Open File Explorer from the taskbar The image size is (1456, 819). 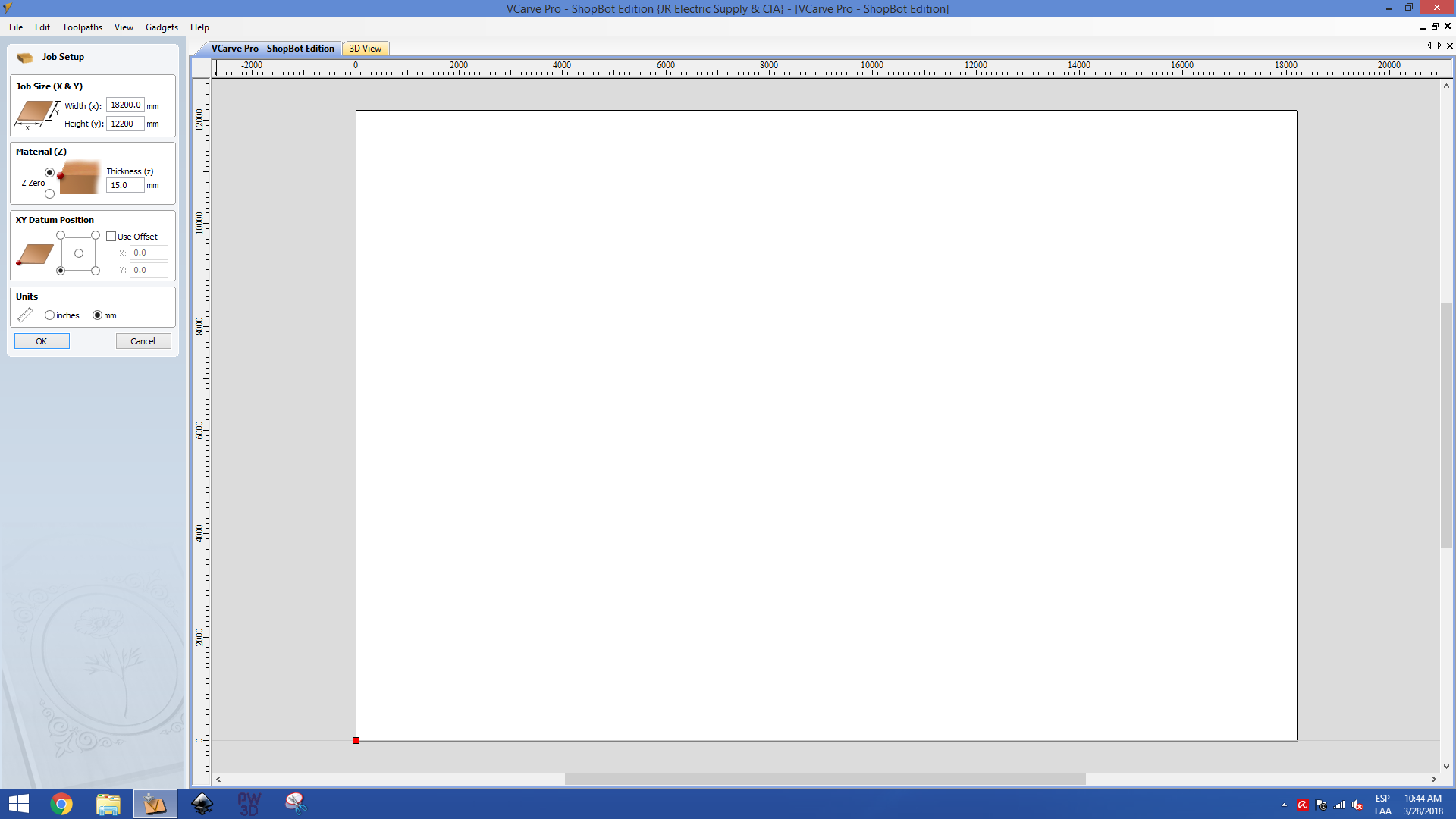click(x=108, y=804)
